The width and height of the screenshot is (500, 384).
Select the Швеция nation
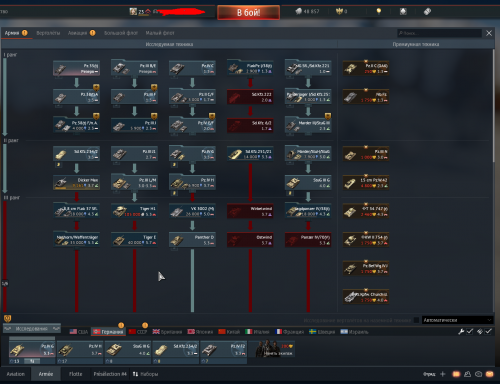(322, 332)
